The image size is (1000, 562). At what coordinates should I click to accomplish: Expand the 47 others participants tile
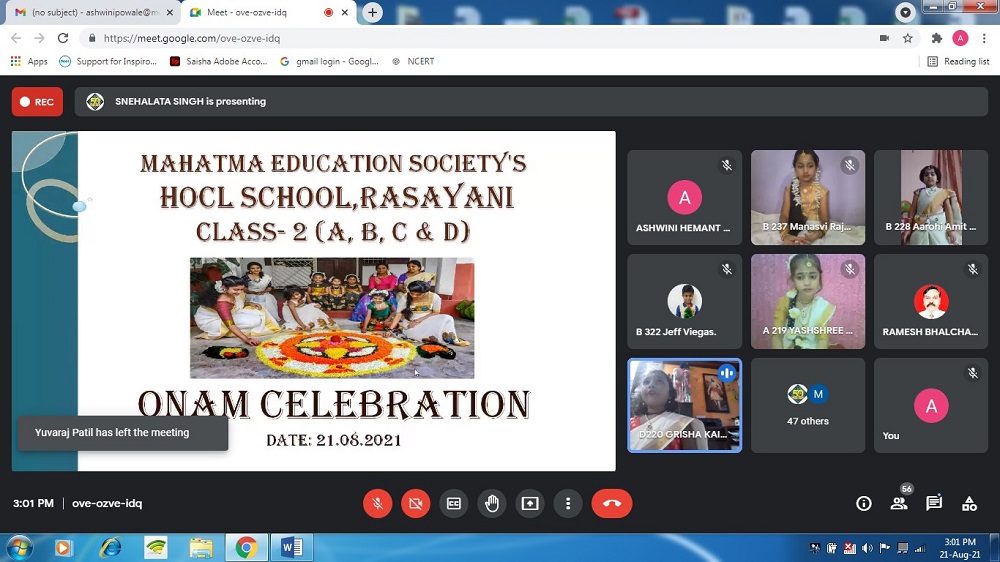808,405
